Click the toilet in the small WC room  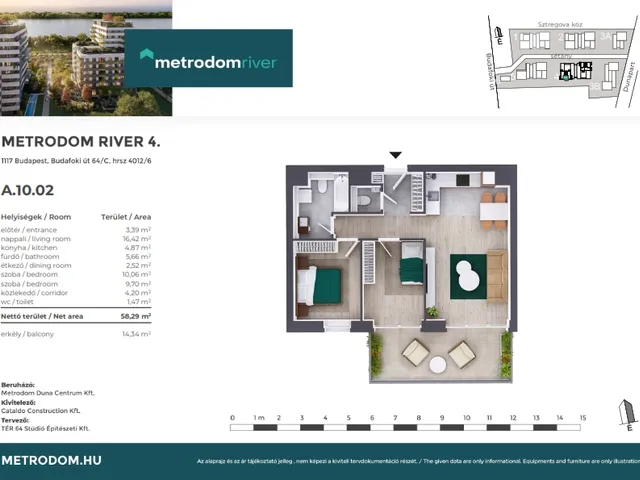pos(365,201)
